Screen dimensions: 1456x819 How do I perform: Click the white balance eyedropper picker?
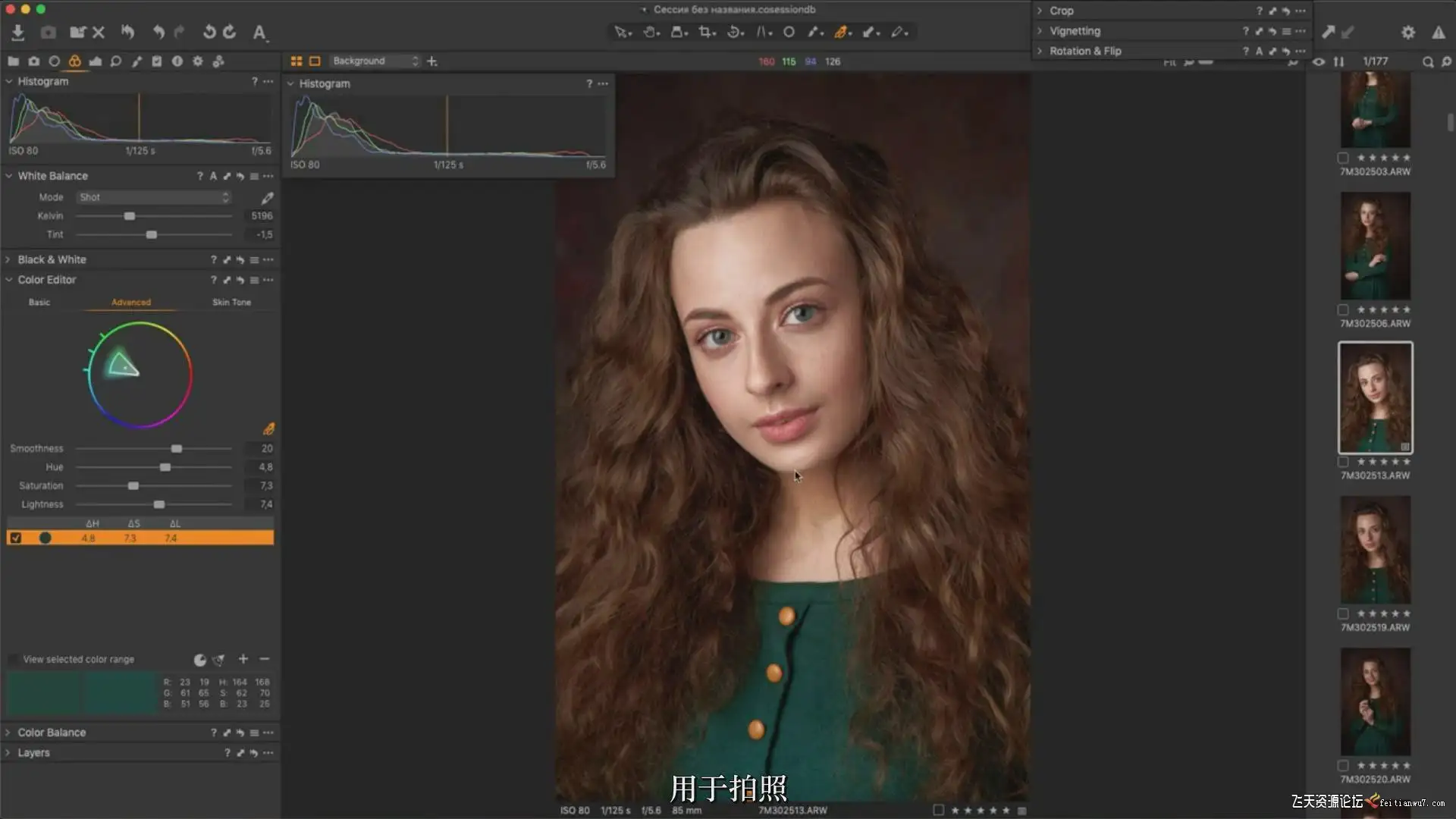coord(267,198)
